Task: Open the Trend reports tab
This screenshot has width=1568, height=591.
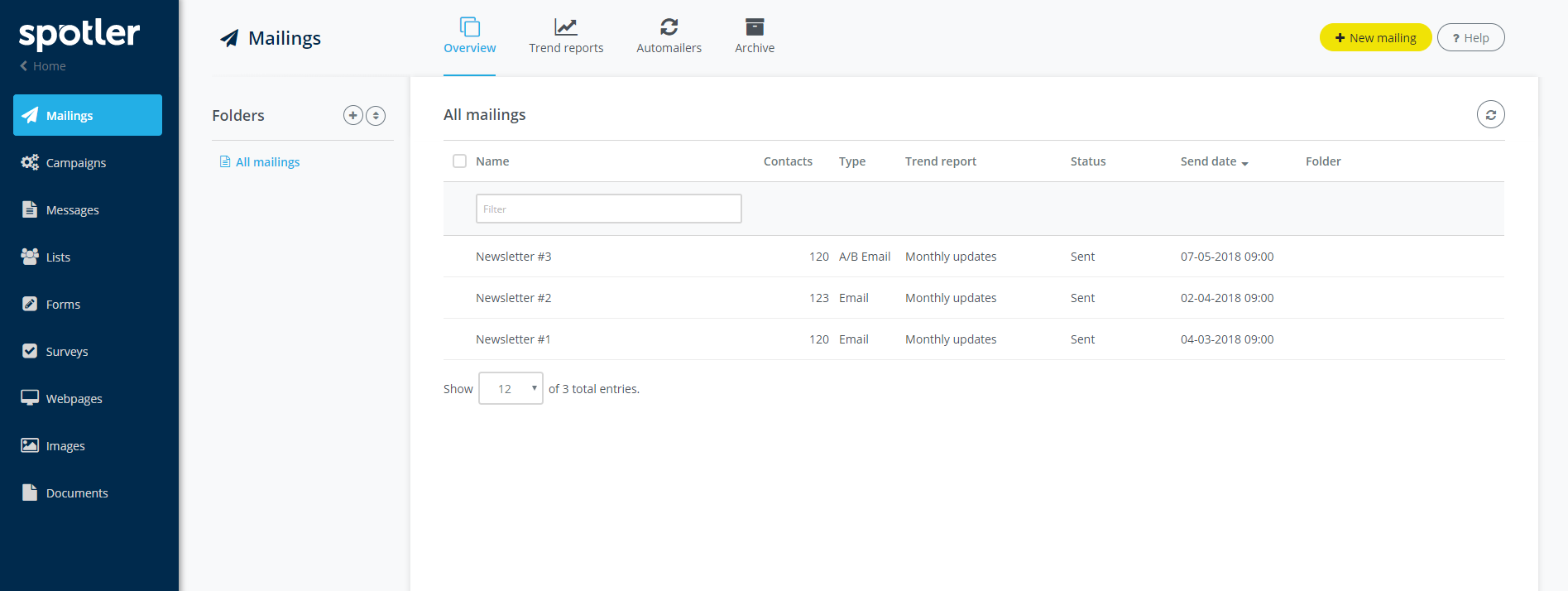Action: coord(566,37)
